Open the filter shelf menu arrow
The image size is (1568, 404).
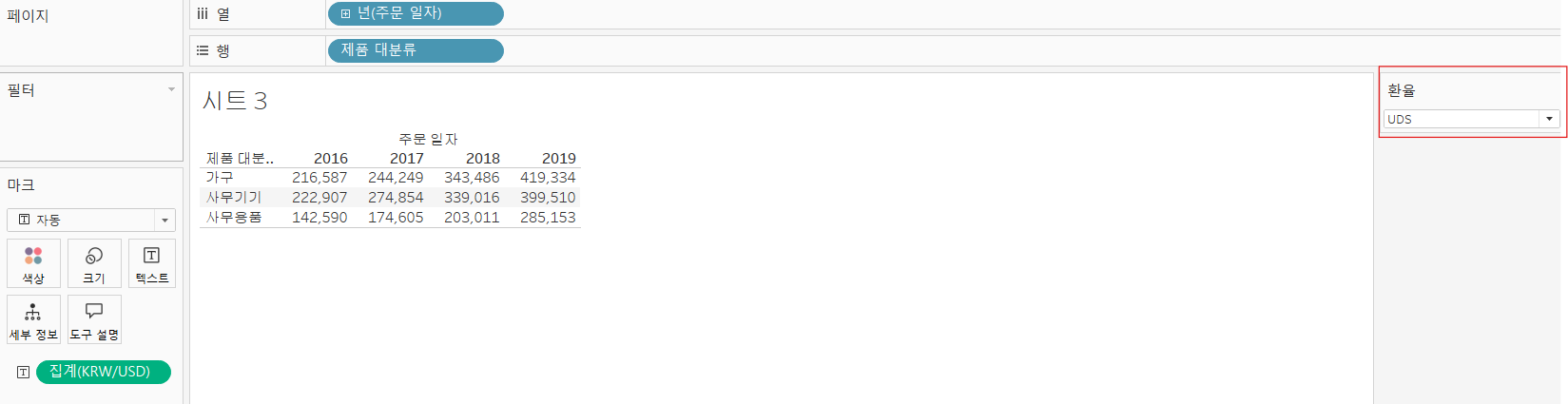171,89
